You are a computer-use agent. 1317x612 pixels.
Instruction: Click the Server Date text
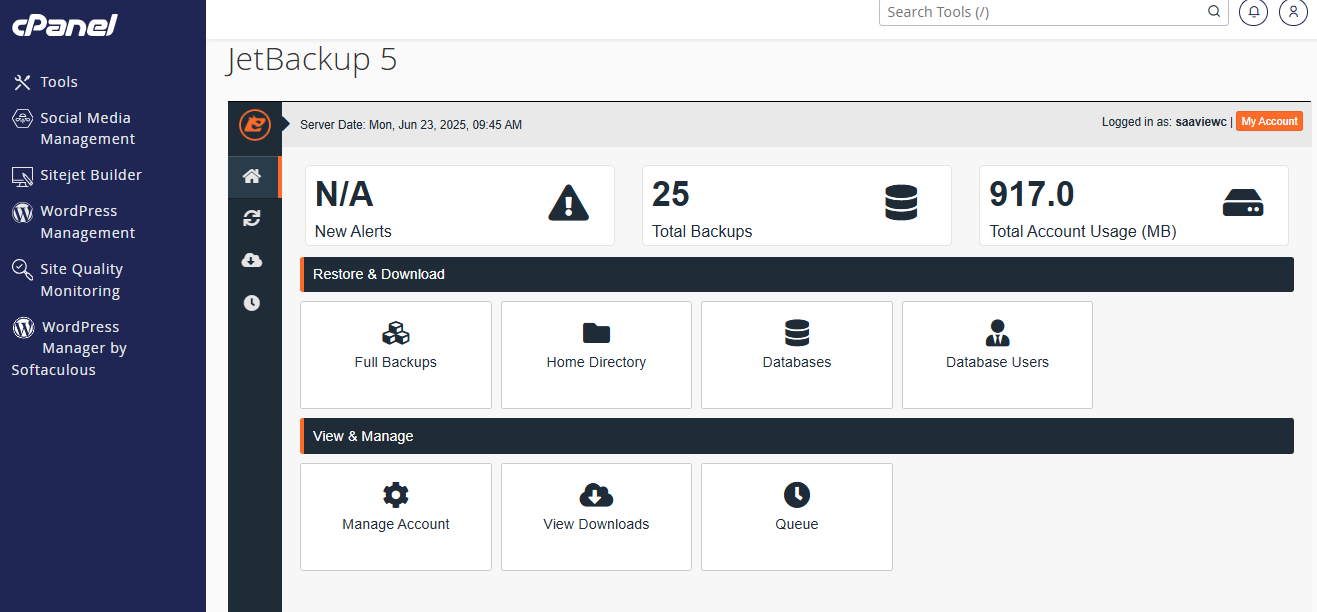(411, 125)
